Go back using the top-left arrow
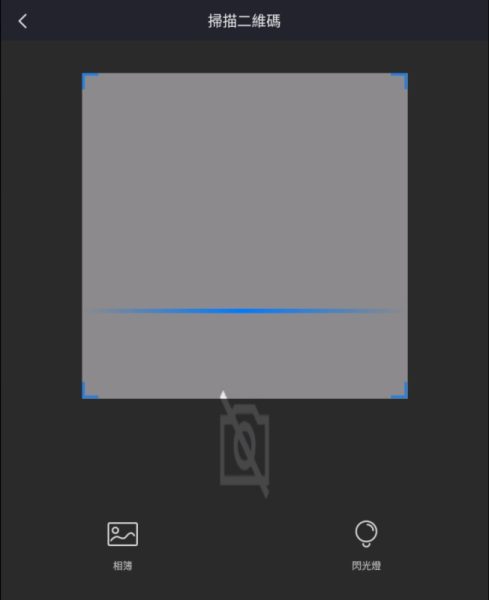 (23, 21)
